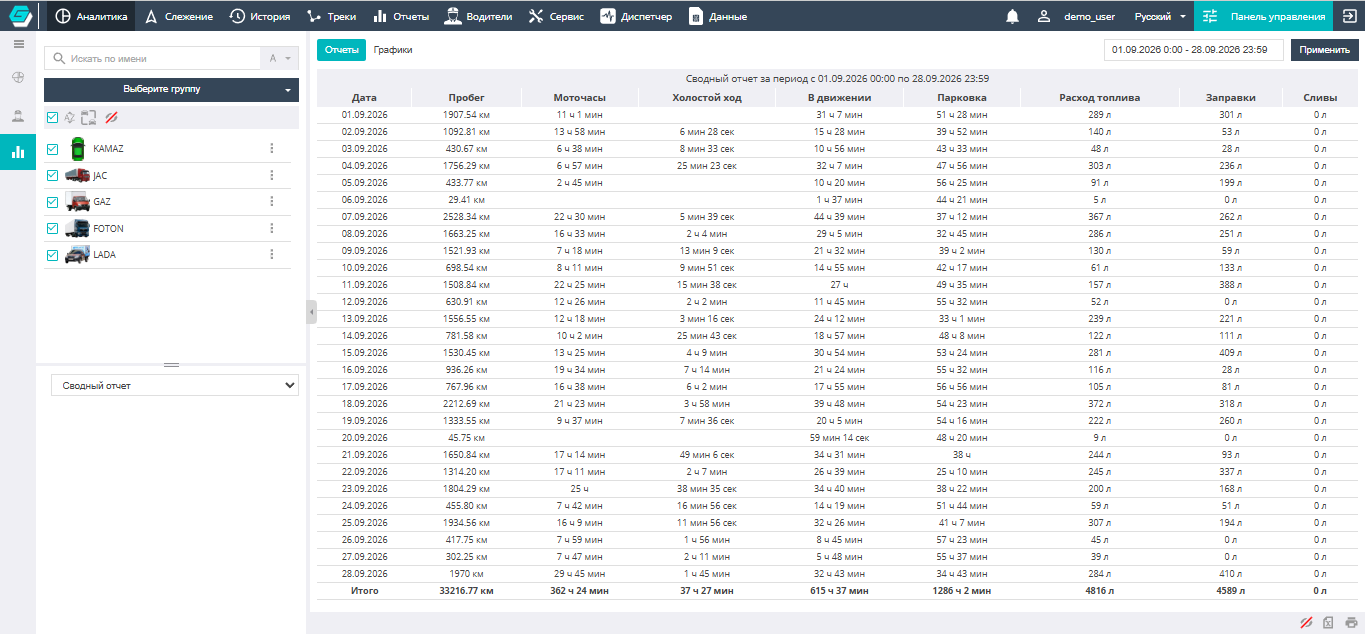1365x634 pixels.
Task: Open the three-dot menu for JAC
Action: [x=271, y=175]
